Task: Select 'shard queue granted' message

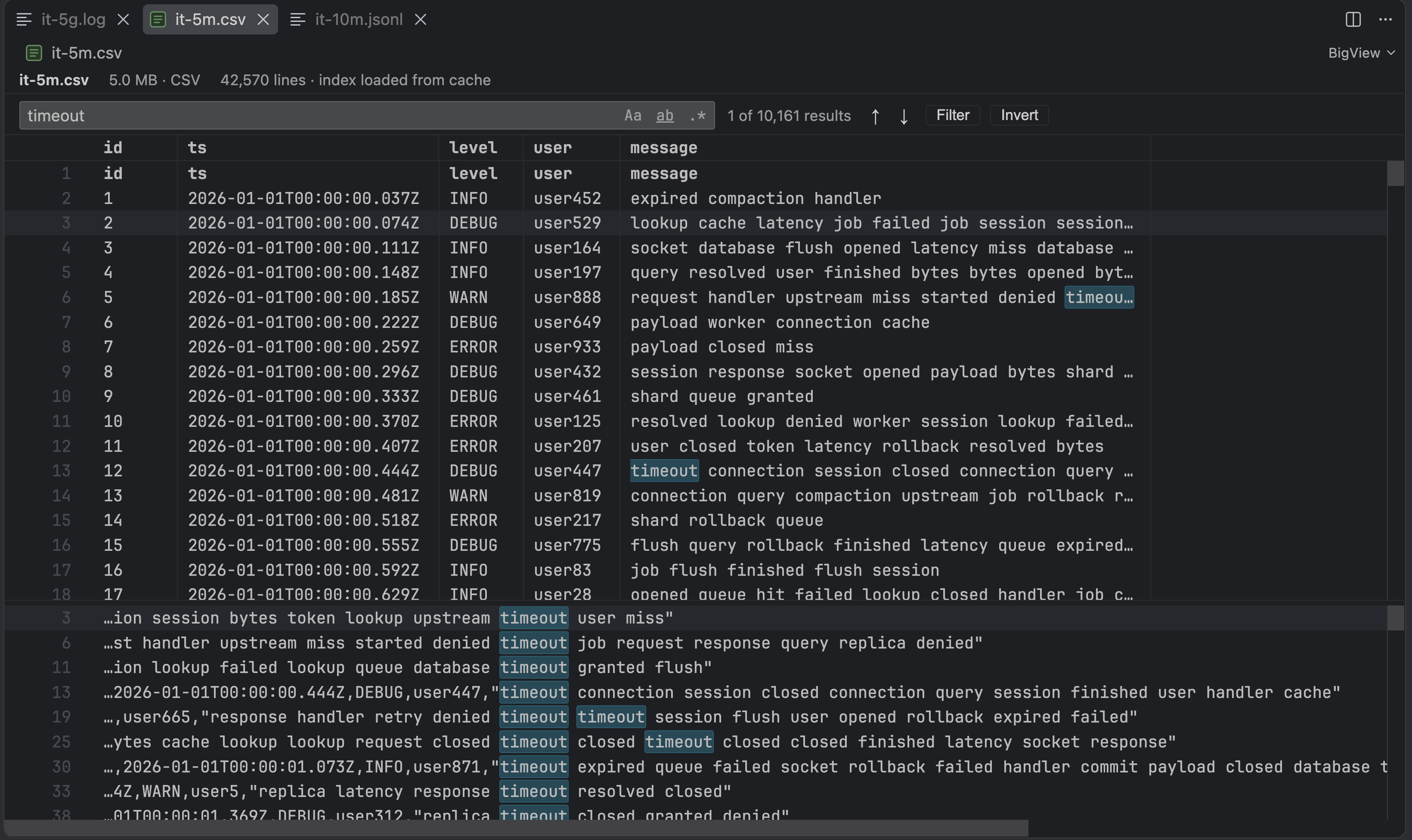Action: point(722,397)
